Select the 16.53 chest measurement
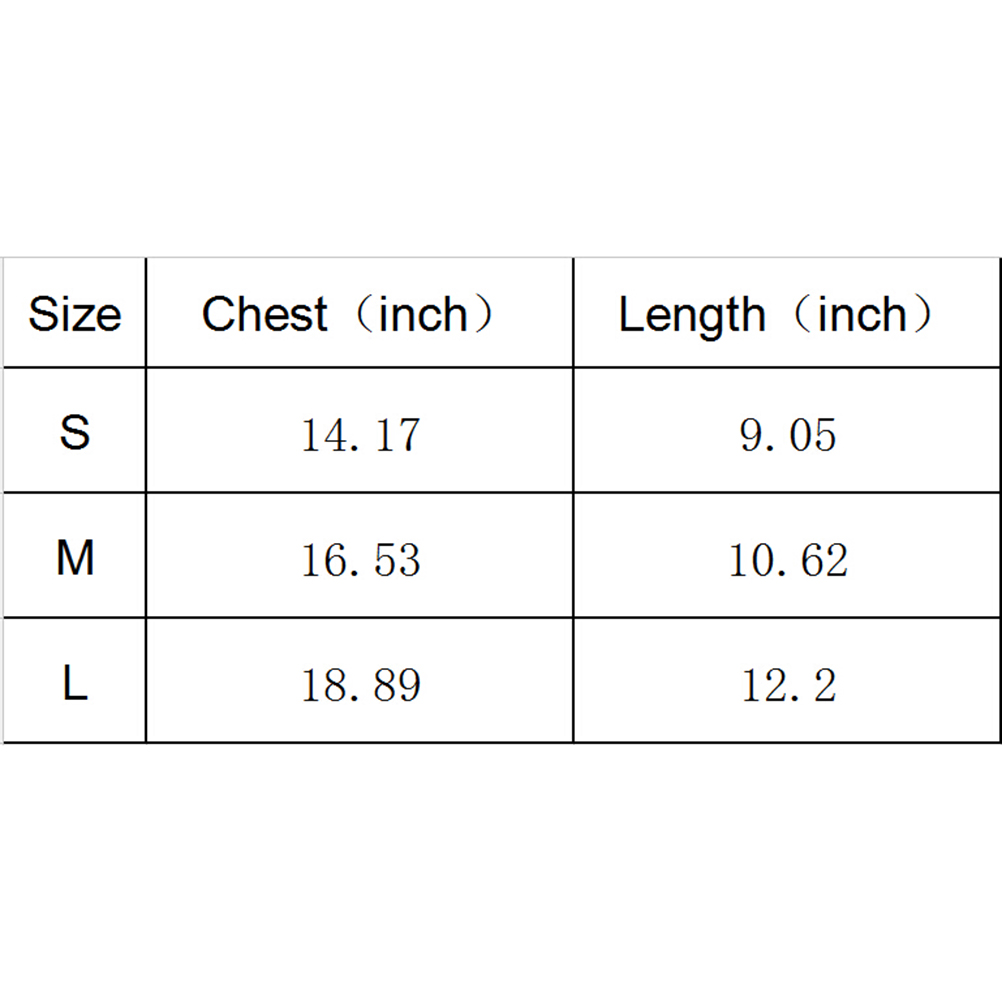1002x1002 pixels. [361, 560]
